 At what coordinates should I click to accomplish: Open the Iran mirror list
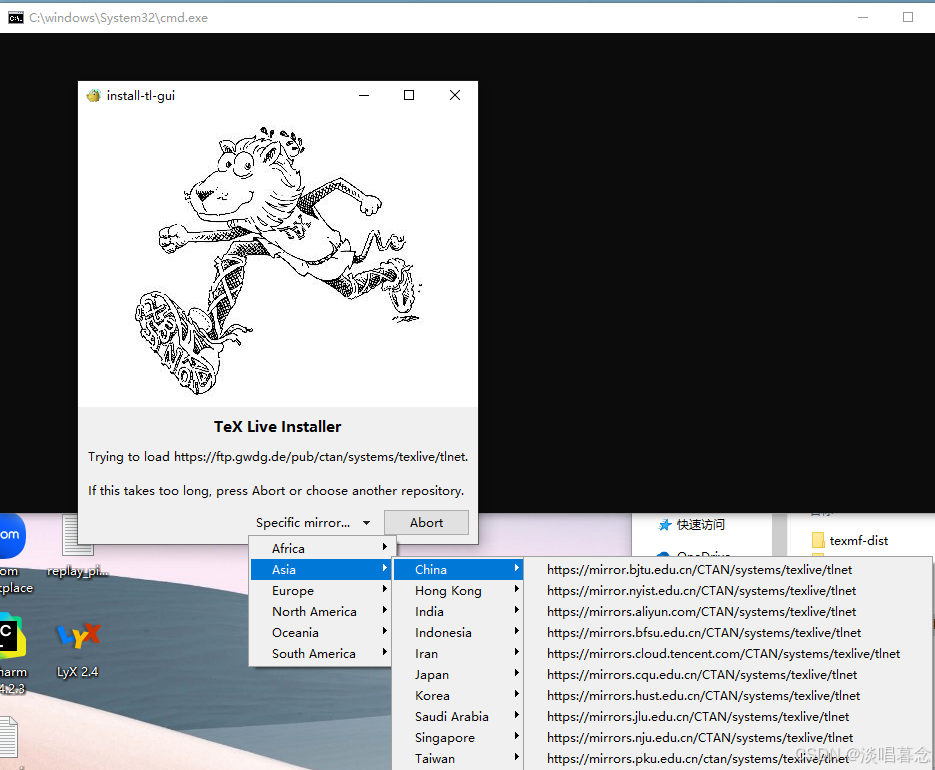tap(458, 654)
